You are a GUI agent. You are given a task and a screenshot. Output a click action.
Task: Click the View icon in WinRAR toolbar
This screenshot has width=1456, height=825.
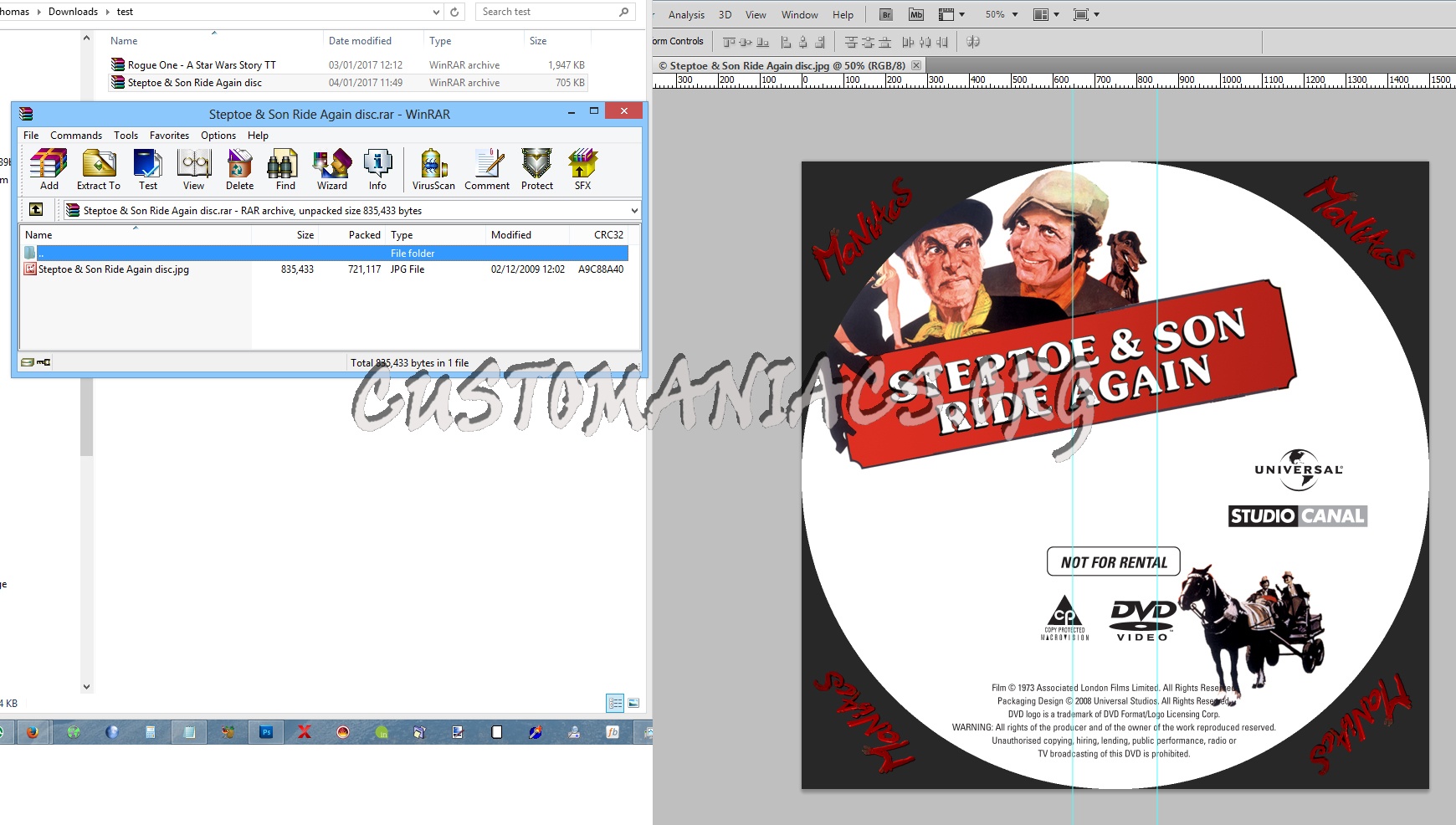tap(194, 170)
